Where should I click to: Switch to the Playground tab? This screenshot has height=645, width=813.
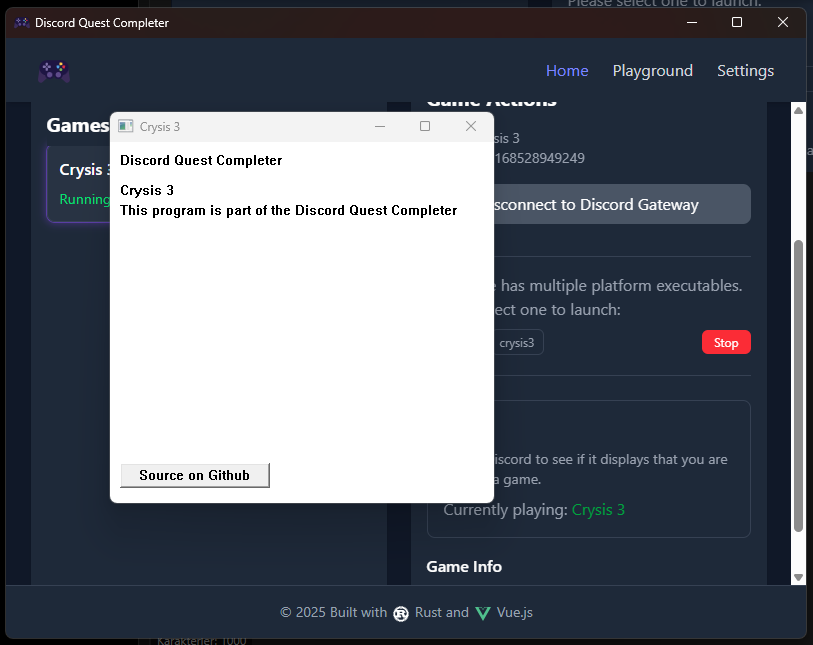652,71
